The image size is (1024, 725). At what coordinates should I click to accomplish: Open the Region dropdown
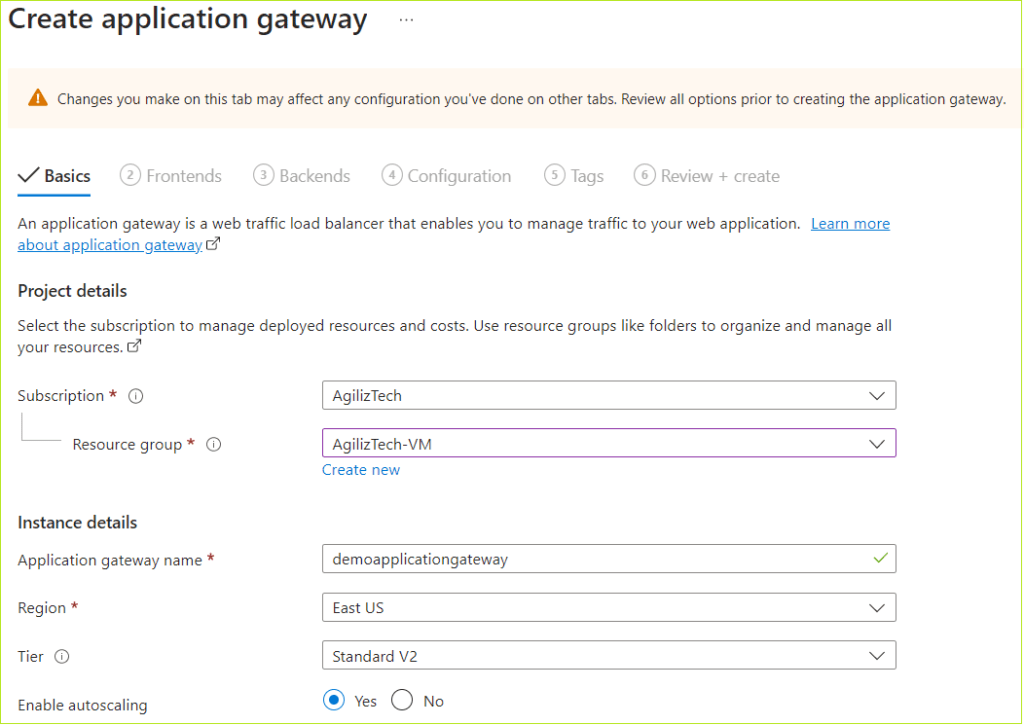[x=878, y=607]
